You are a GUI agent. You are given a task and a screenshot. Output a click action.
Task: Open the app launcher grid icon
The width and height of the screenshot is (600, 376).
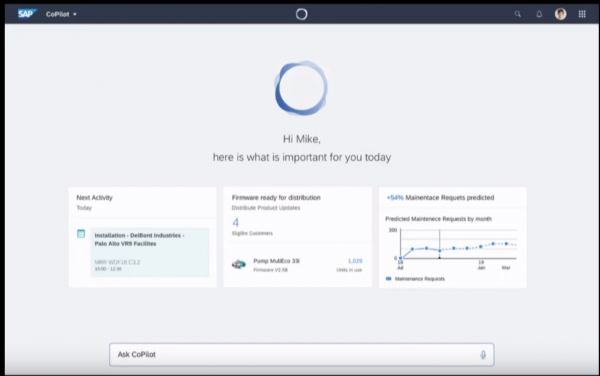tap(582, 14)
